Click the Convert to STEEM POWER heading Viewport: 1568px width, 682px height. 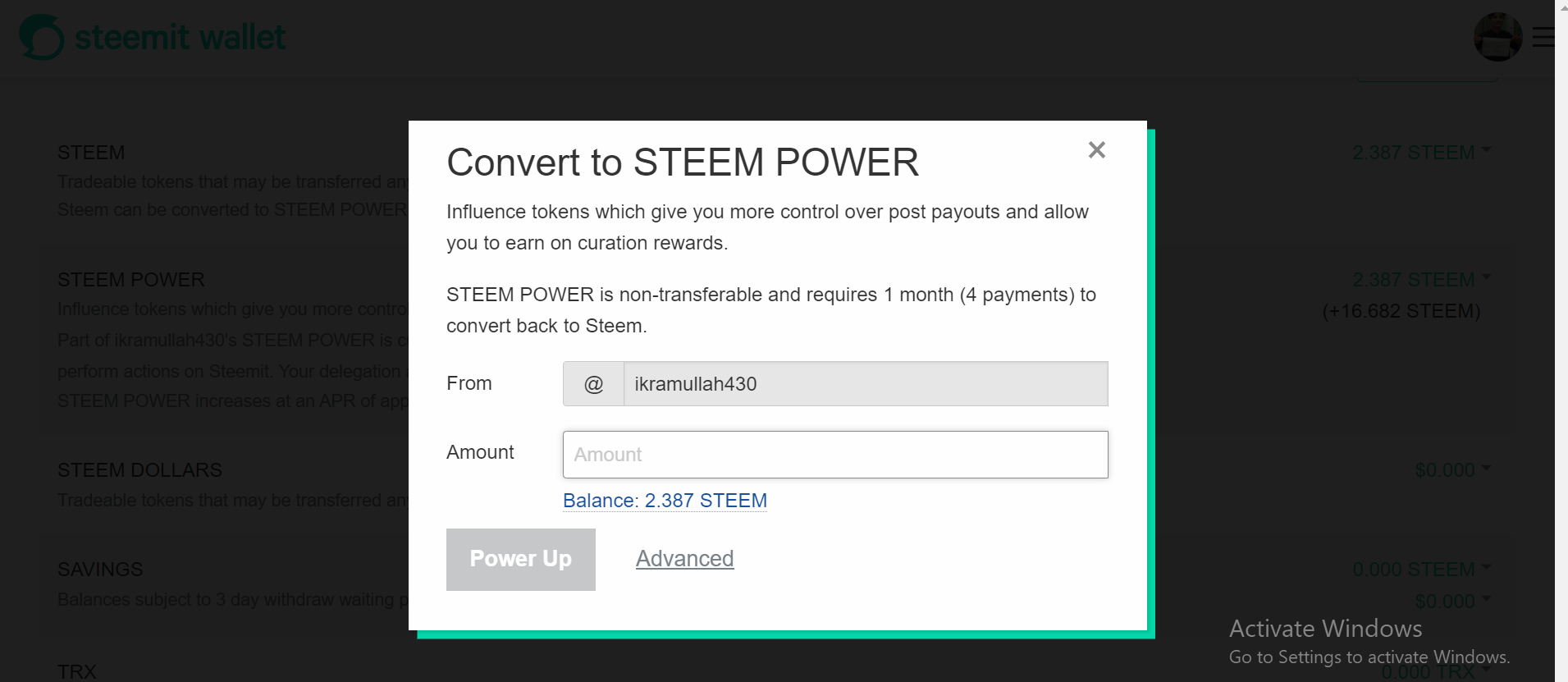[683, 162]
